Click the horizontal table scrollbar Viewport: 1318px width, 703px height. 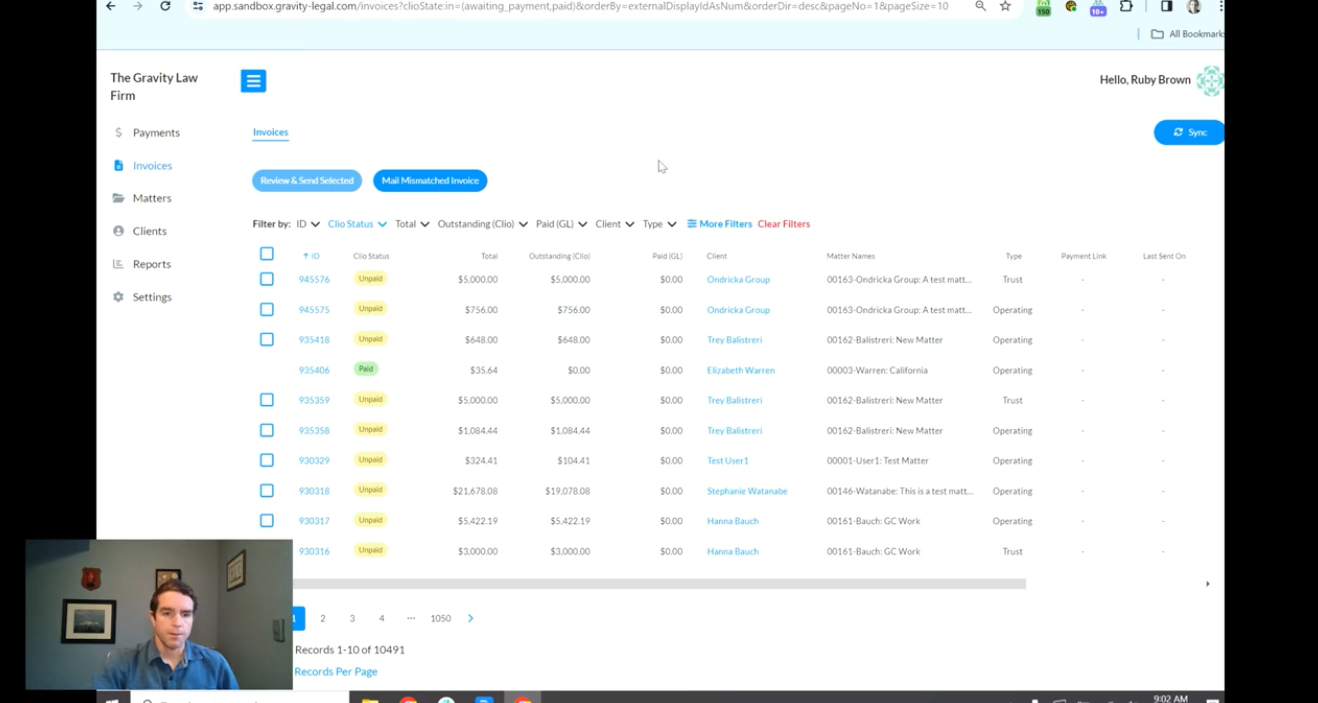(659, 584)
